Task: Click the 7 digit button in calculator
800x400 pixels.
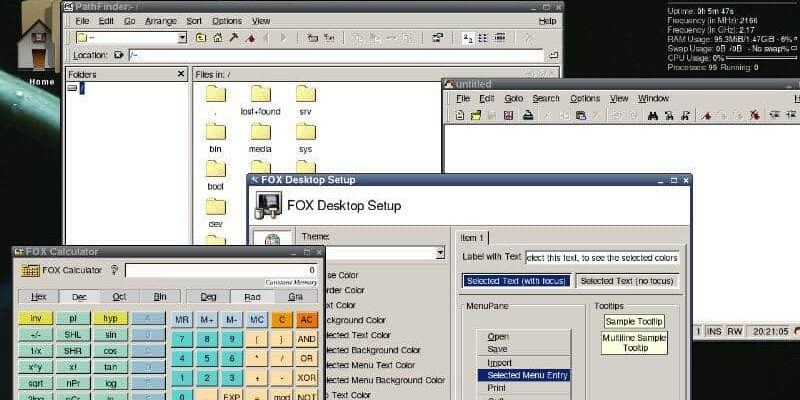Action: click(182, 339)
